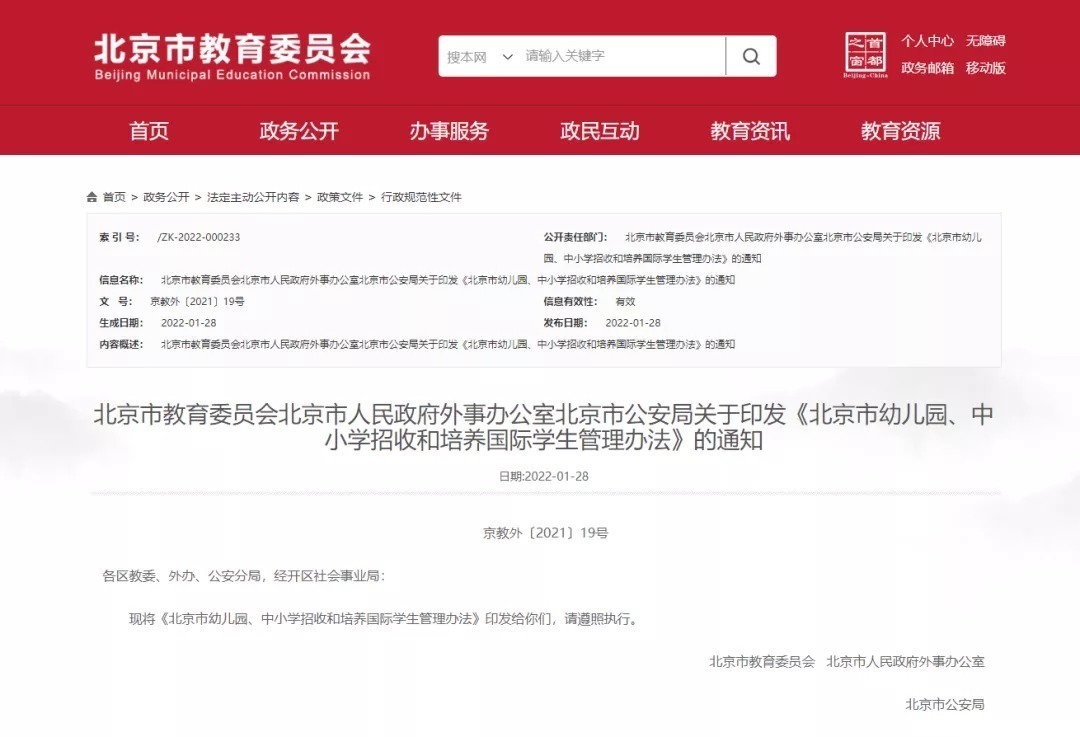
Task: Click the home icon in breadcrumb
Action: [x=92, y=197]
